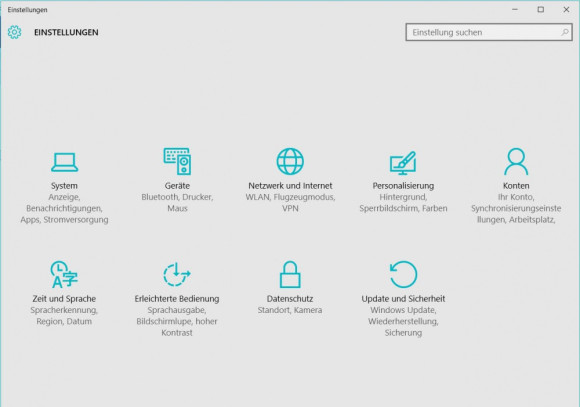The height and width of the screenshot is (407, 580).
Task: Open the System laptop icon
Action: click(64, 162)
